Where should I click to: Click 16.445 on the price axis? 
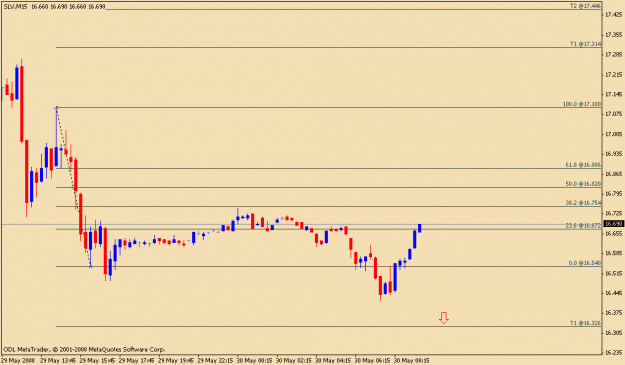[614, 293]
